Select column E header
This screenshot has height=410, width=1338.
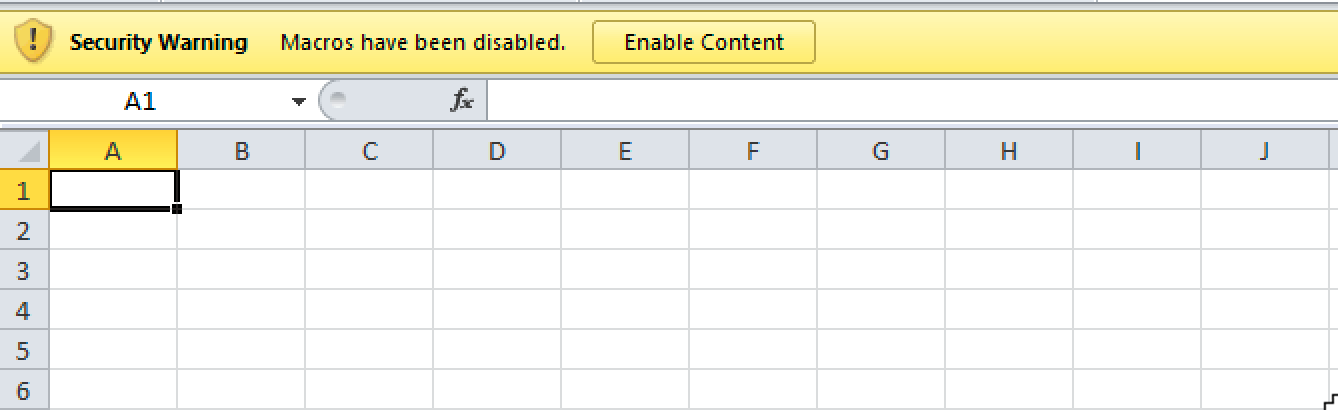(x=625, y=151)
